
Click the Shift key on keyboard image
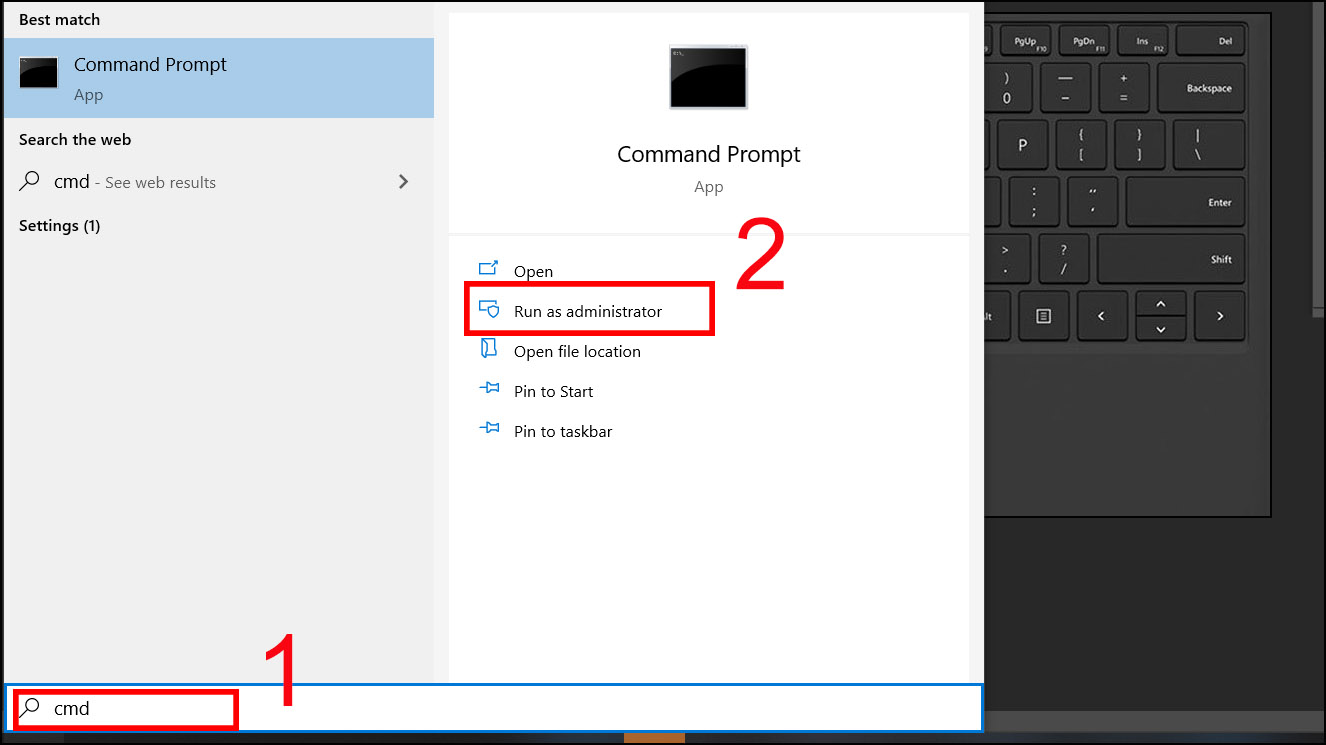1171,259
